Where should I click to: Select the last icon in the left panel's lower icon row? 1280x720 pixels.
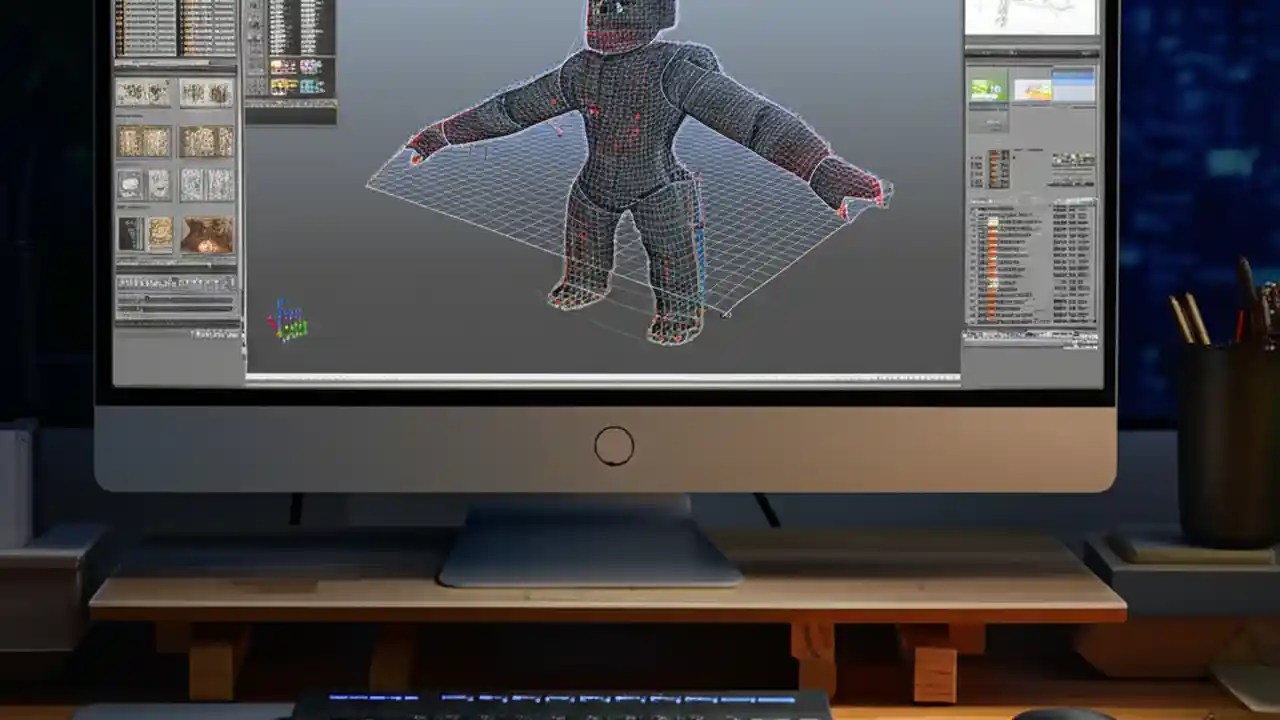click(230, 281)
